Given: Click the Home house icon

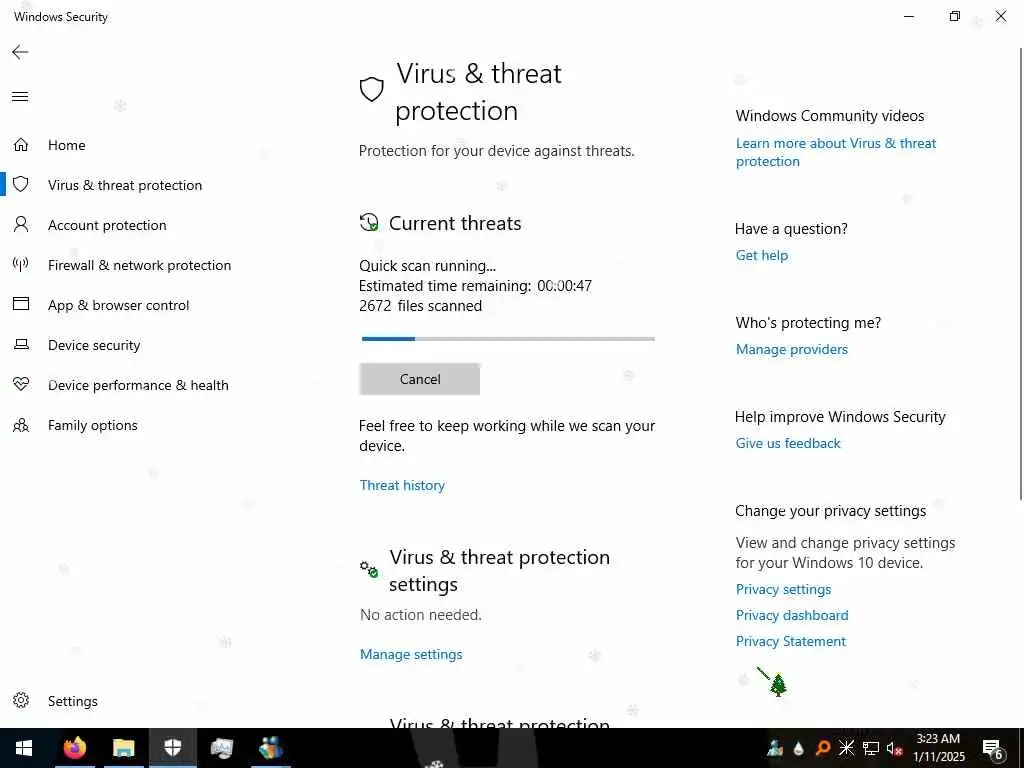Looking at the screenshot, I should point(21,144).
